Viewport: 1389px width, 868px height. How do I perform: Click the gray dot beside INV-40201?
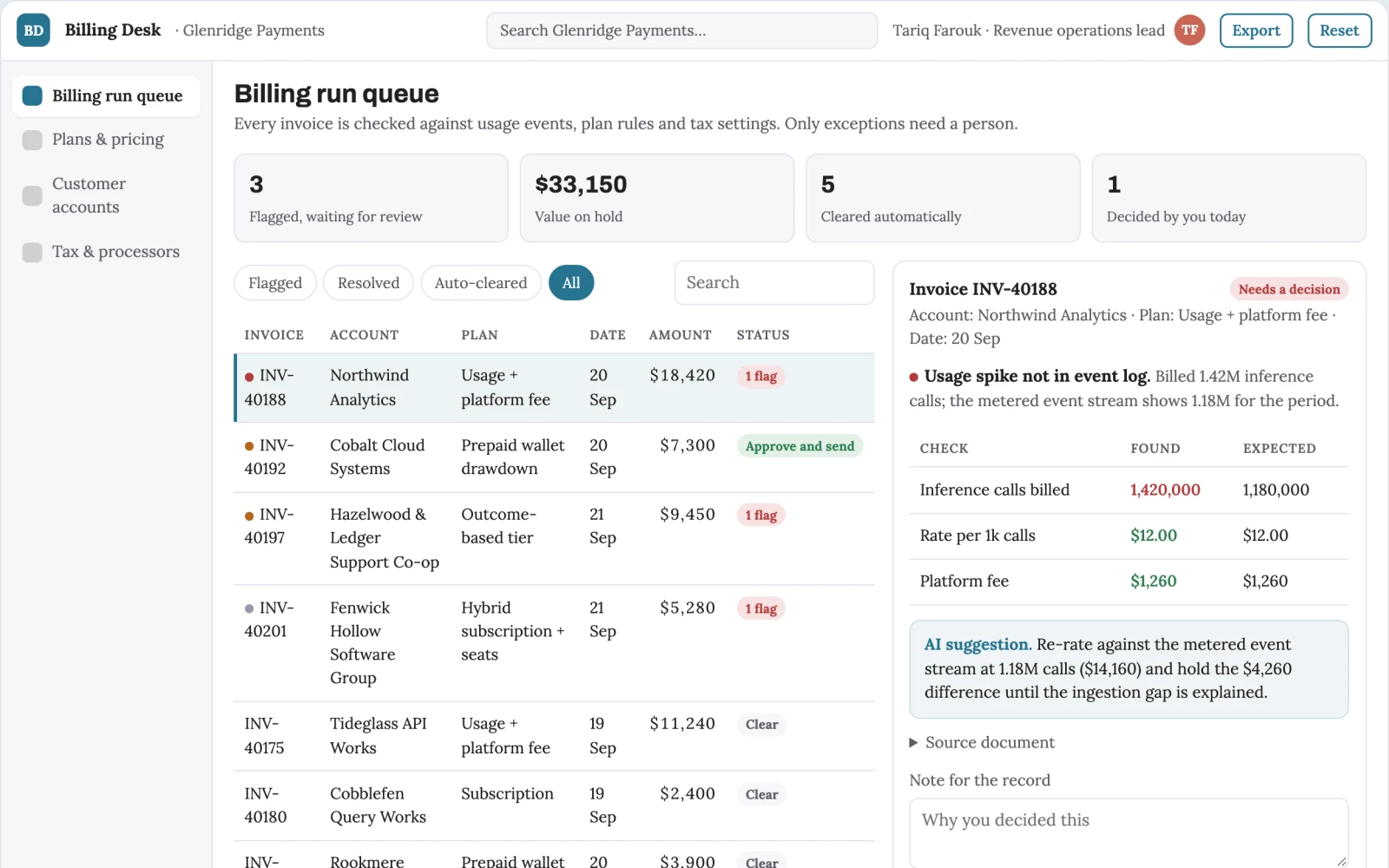click(x=249, y=608)
